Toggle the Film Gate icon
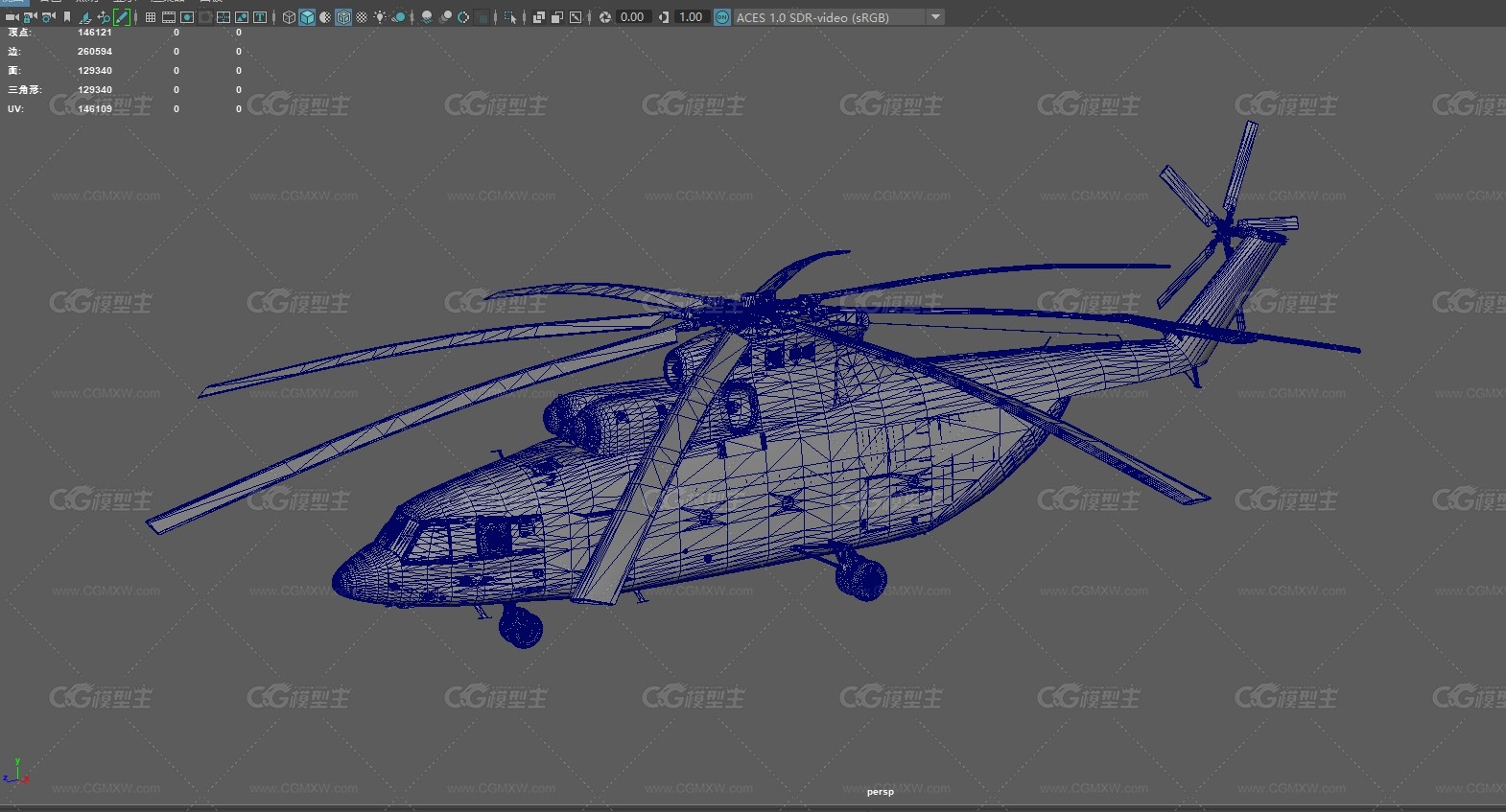1506x812 pixels. tap(169, 17)
